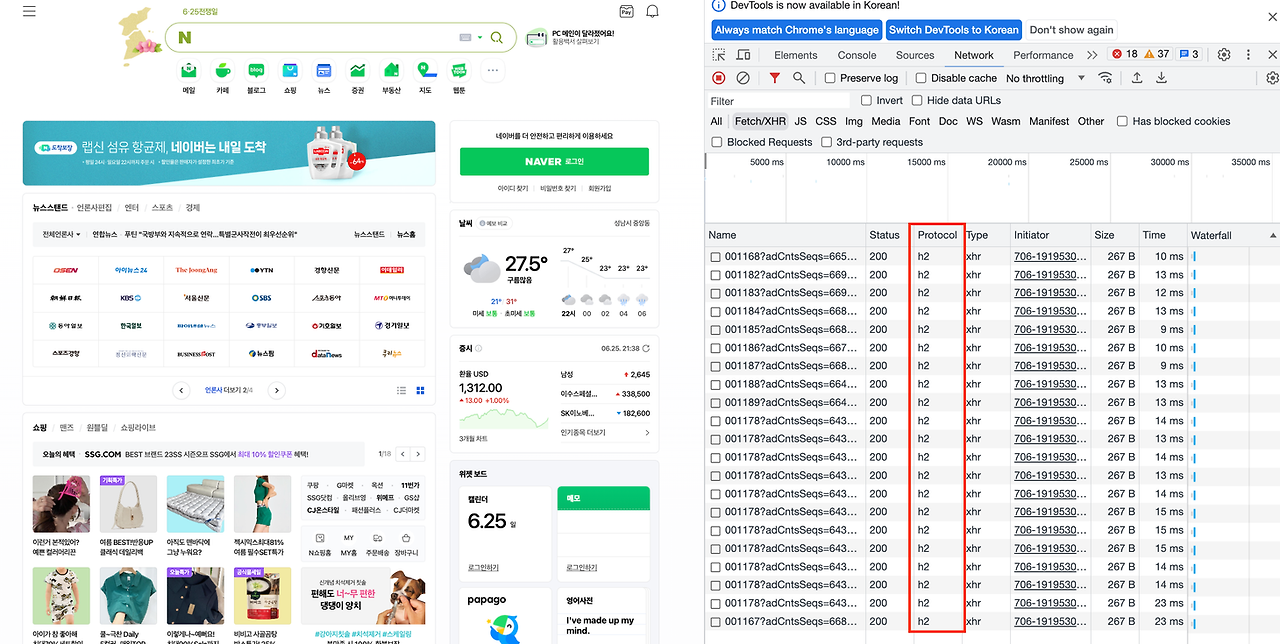This screenshot has height=644, width=1280.
Task: Enable the Disable cache checkbox
Action: pos(920,78)
